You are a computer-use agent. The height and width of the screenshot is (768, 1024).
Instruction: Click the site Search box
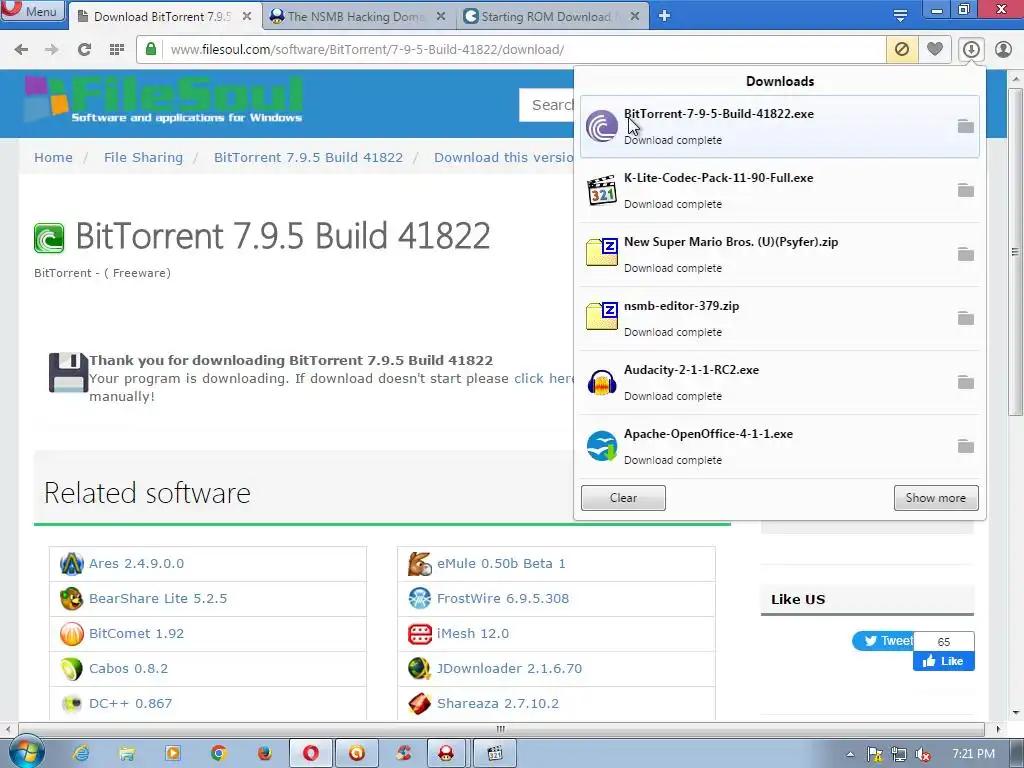click(x=547, y=104)
